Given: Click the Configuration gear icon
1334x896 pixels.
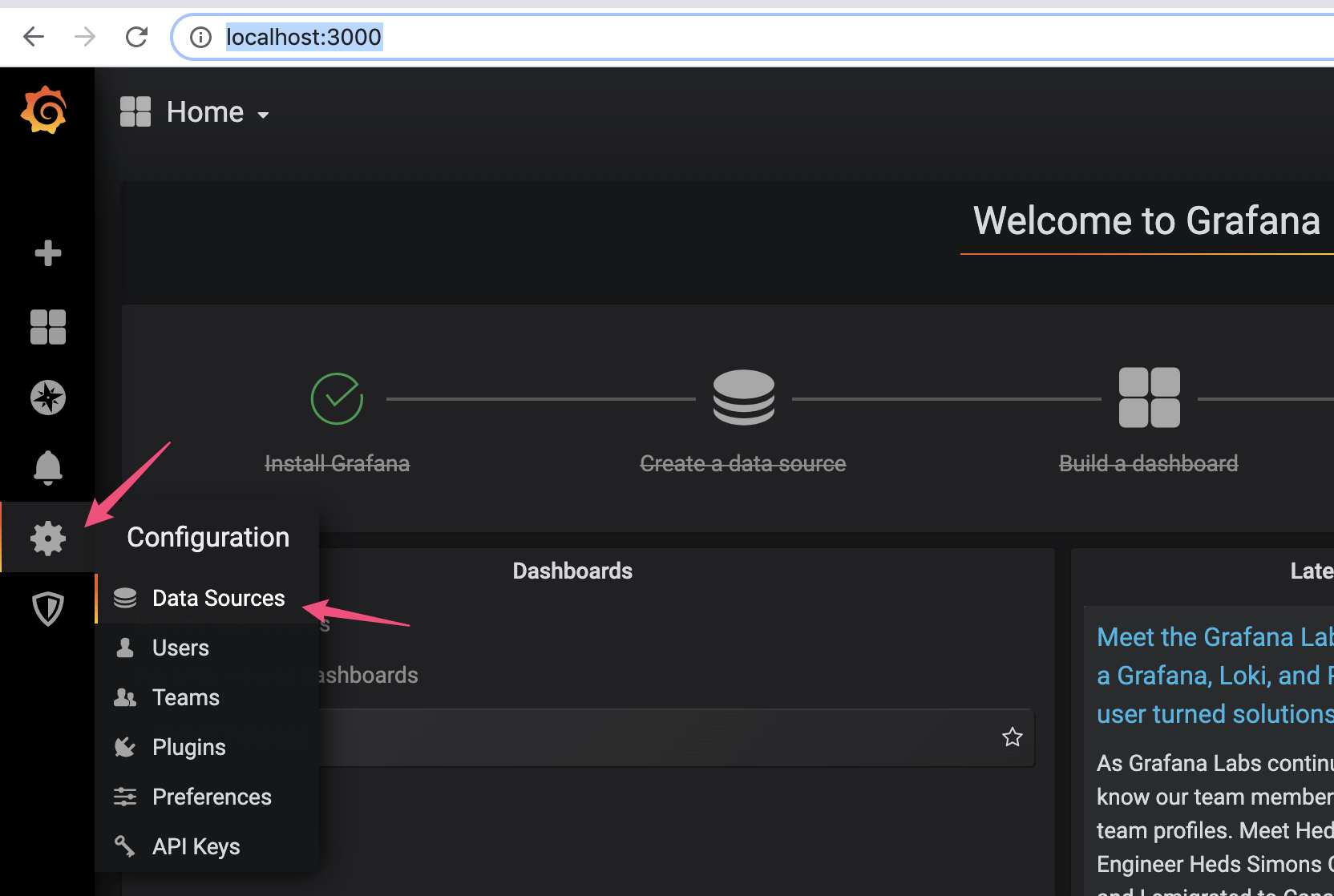Looking at the screenshot, I should pyautogui.click(x=48, y=538).
